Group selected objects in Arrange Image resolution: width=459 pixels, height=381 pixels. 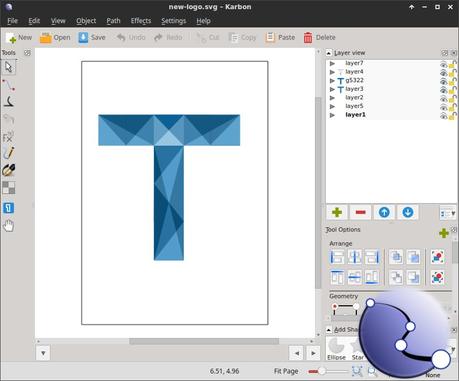[437, 257]
